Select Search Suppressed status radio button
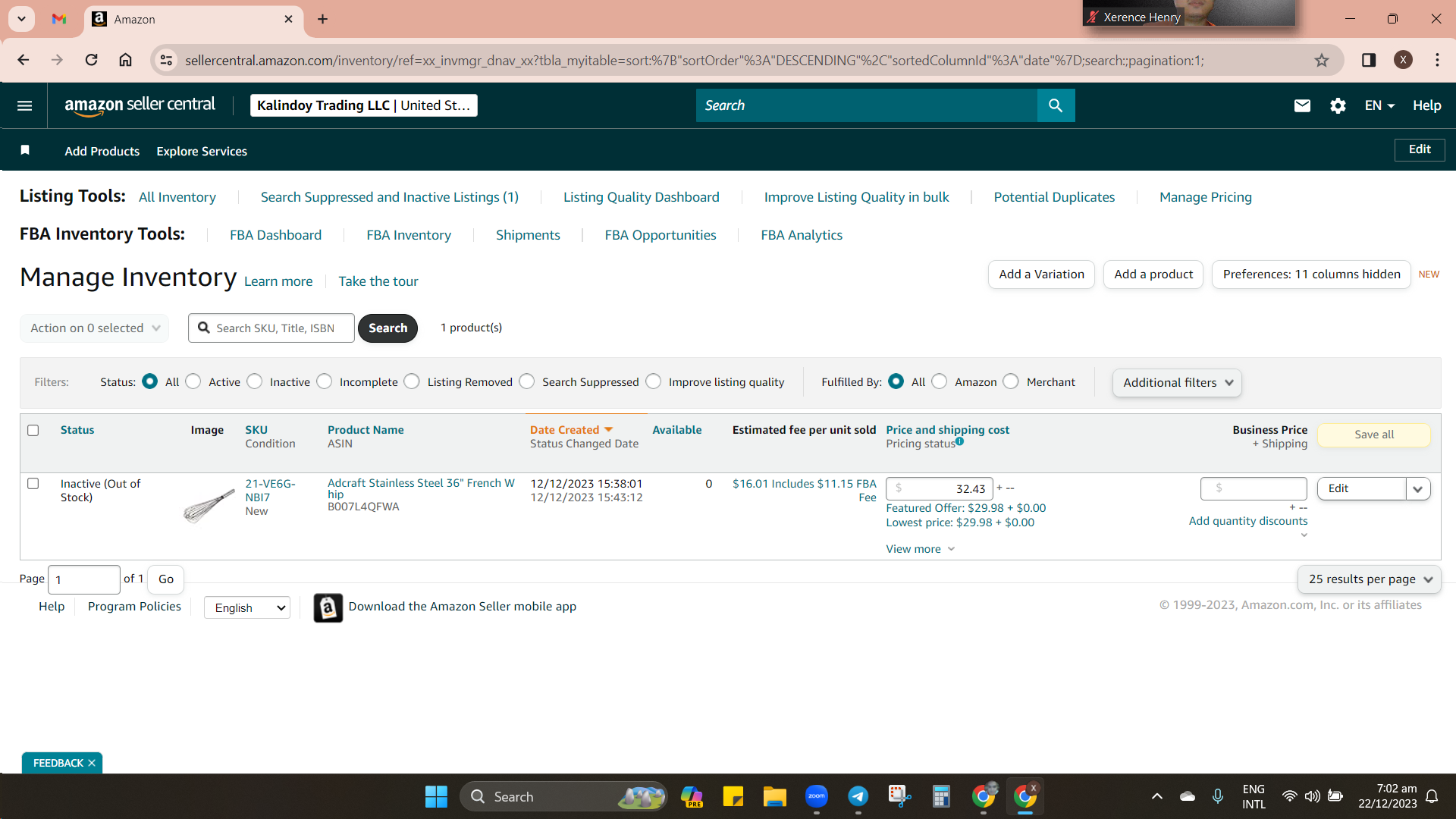 tap(527, 381)
